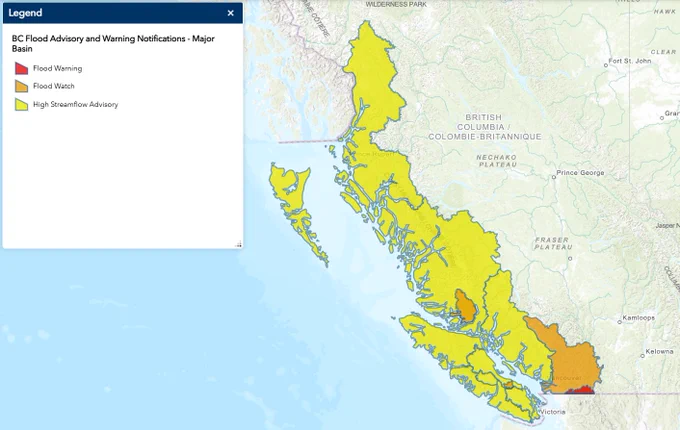Click the 'Flood Watch' legend label

point(54,86)
